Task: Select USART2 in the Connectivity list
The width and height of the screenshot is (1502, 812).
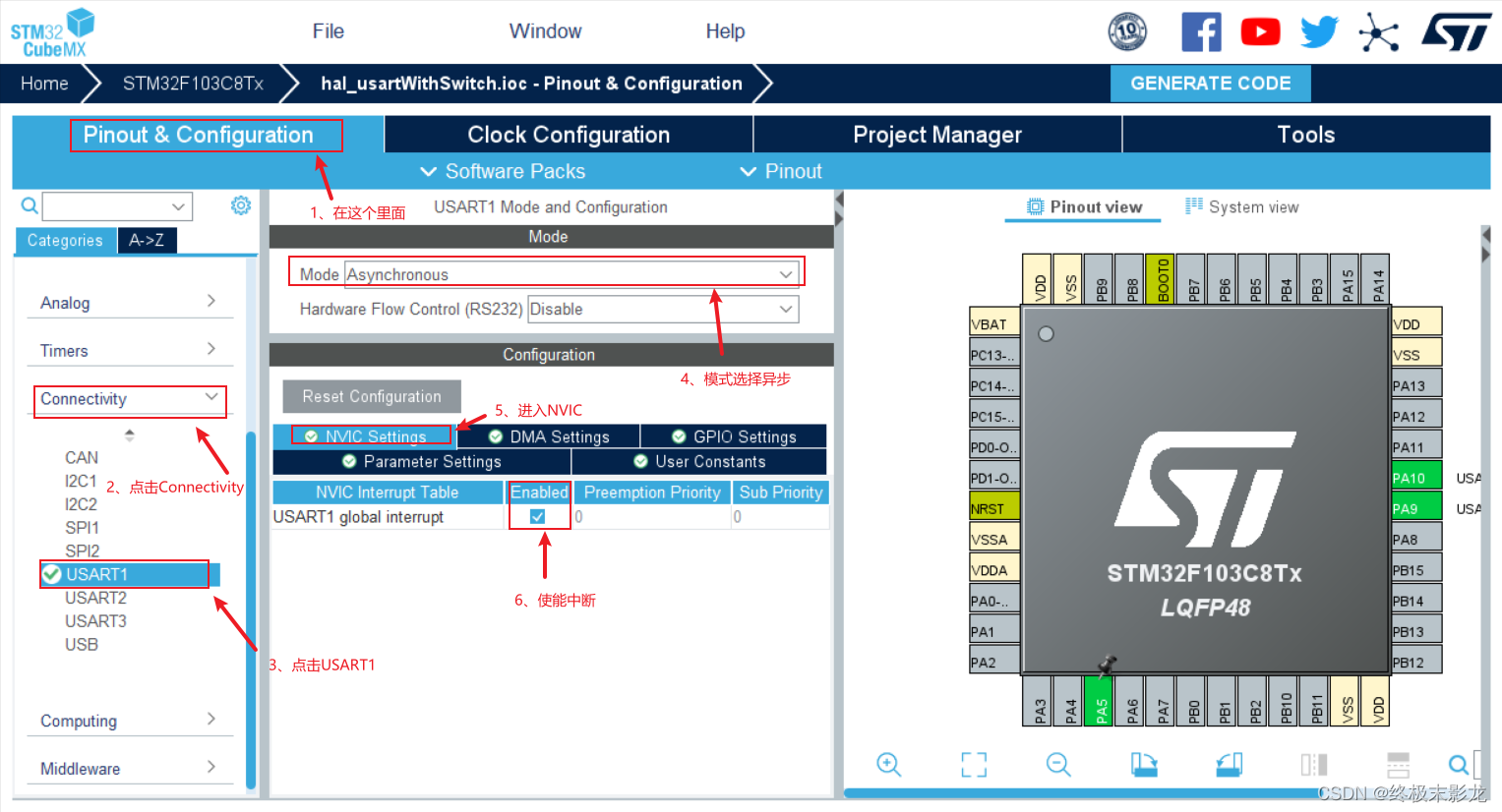Action: [93, 597]
